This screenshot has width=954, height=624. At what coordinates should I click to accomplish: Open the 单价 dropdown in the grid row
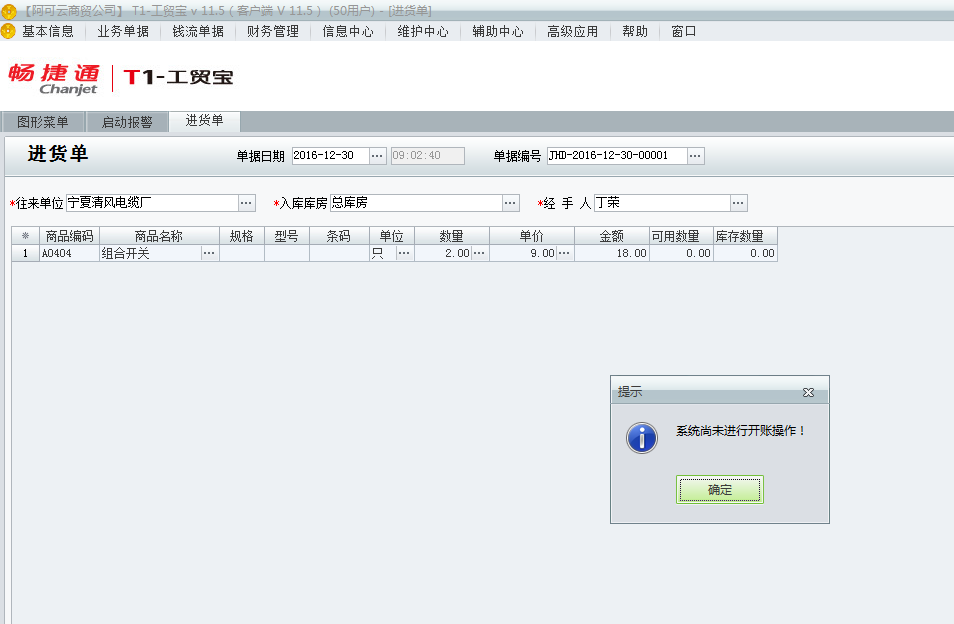tap(563, 254)
